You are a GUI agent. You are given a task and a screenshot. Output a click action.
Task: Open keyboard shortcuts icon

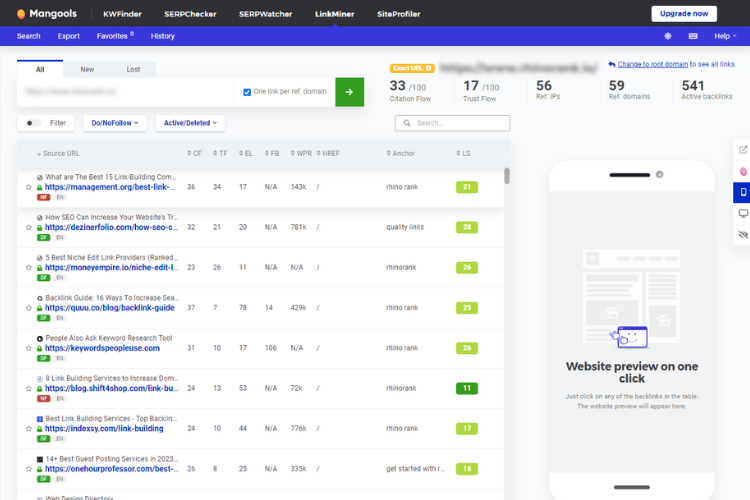pyautogui.click(x=693, y=36)
